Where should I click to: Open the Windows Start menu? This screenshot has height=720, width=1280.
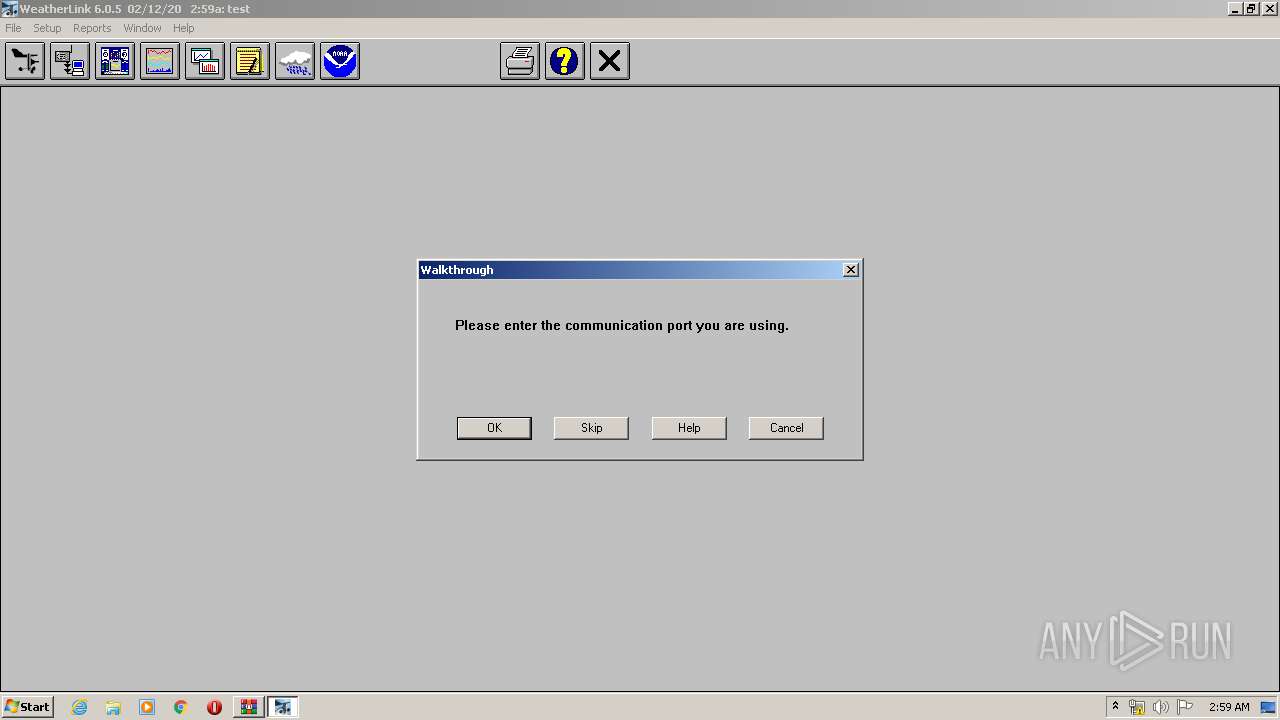[27, 707]
